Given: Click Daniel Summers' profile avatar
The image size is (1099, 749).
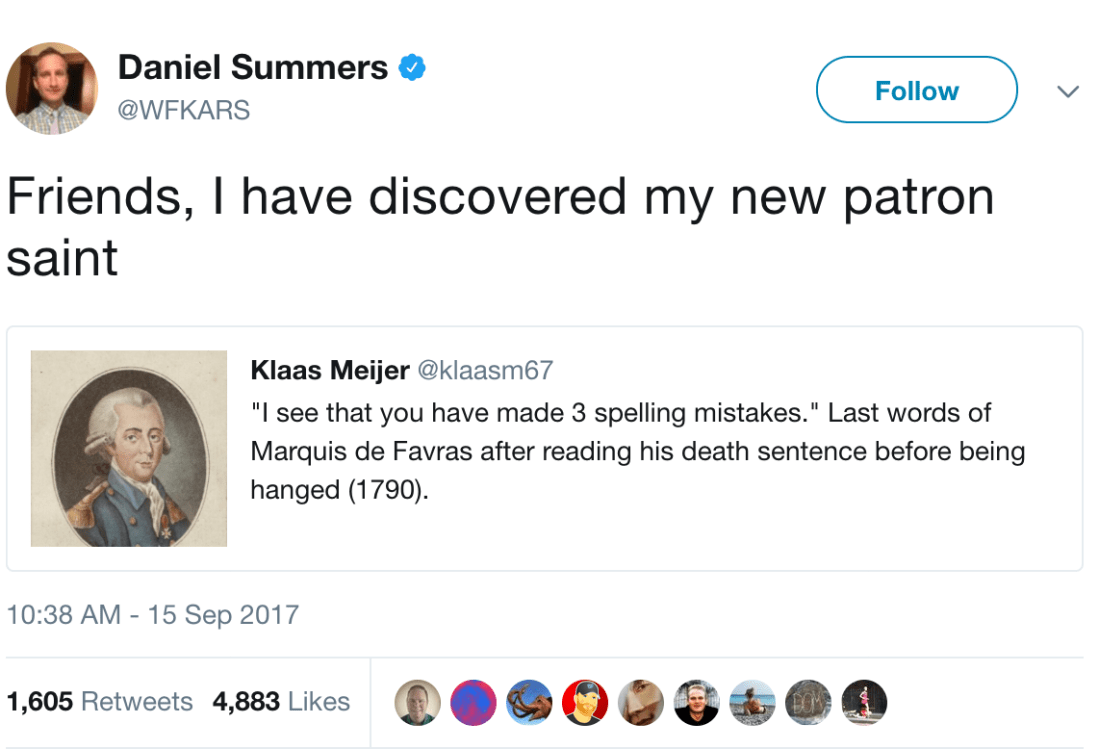Looking at the screenshot, I should coord(52,88).
